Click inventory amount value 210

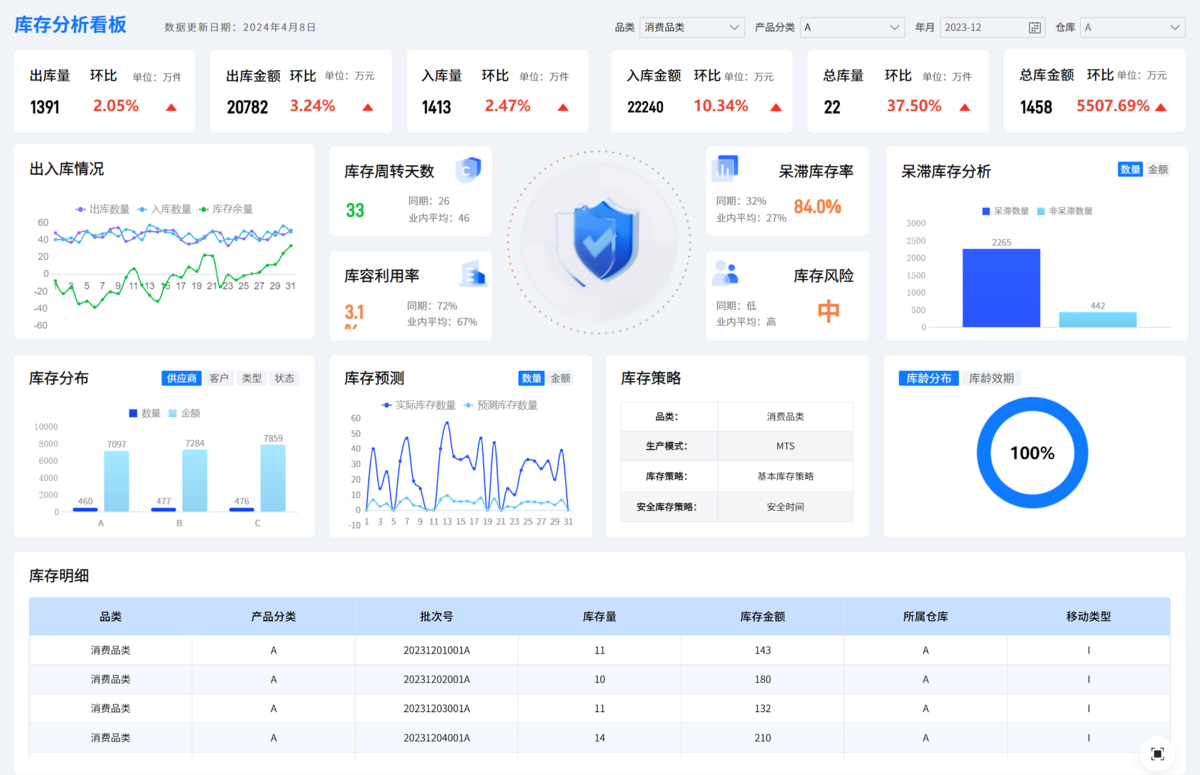pyautogui.click(x=762, y=737)
